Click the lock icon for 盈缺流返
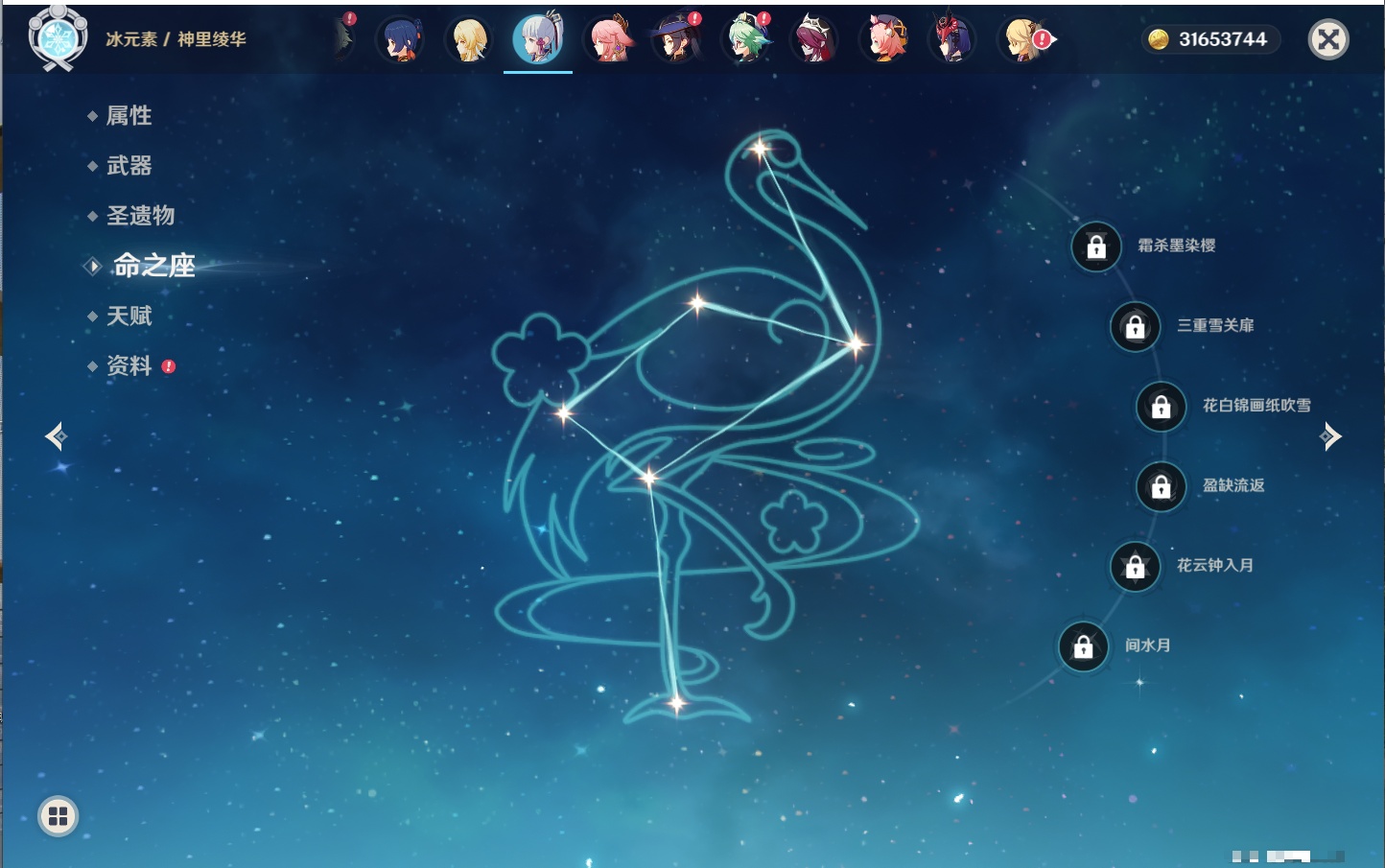Viewport: 1385px width, 868px height. (x=1161, y=486)
